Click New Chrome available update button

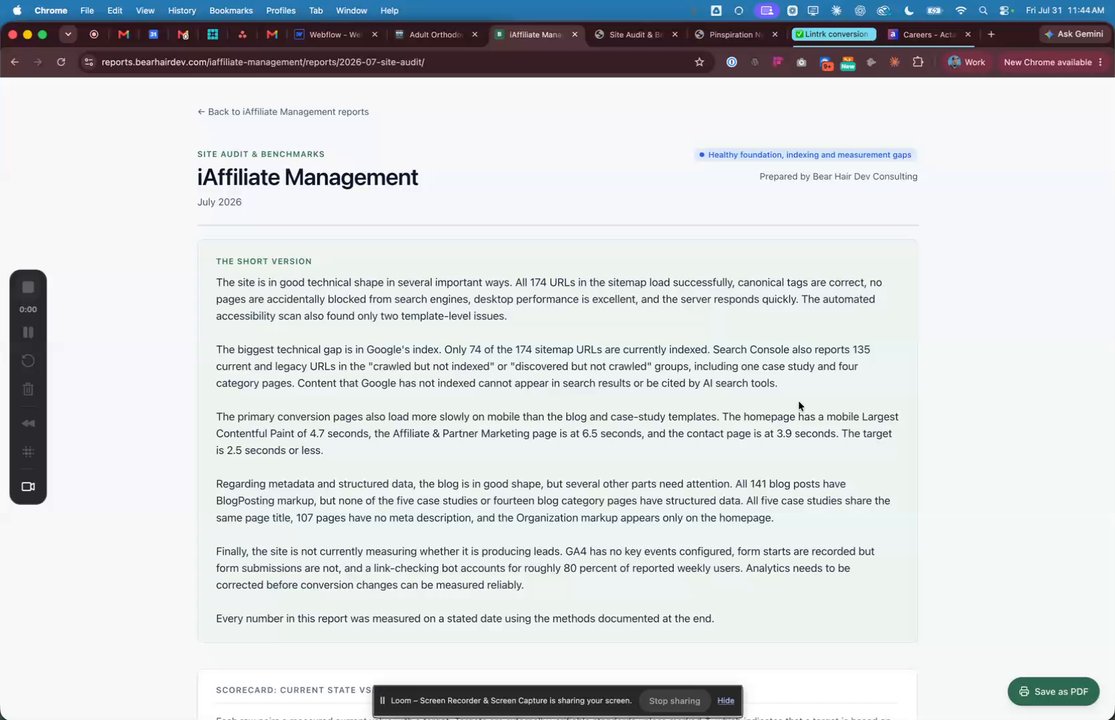pyautogui.click(x=1052, y=62)
